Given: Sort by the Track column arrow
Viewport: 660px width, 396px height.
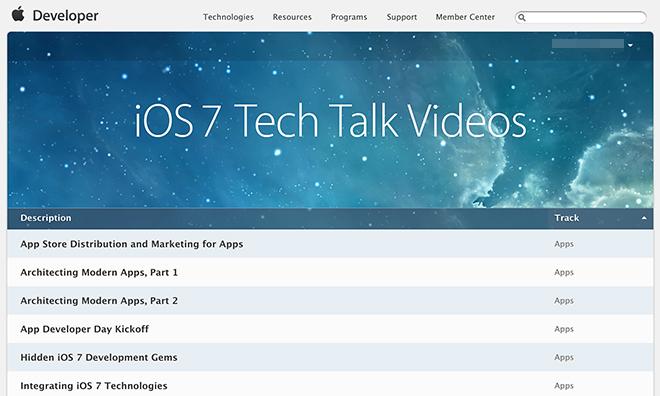Looking at the screenshot, I should click(x=644, y=218).
